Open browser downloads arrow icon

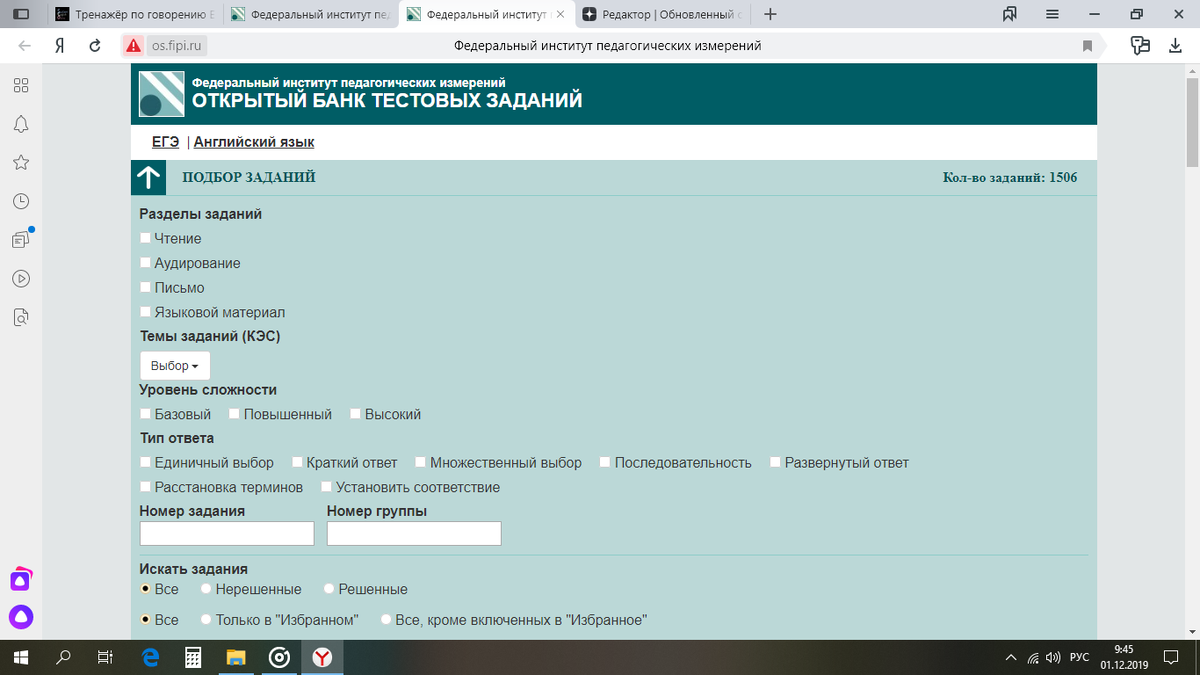1176,46
